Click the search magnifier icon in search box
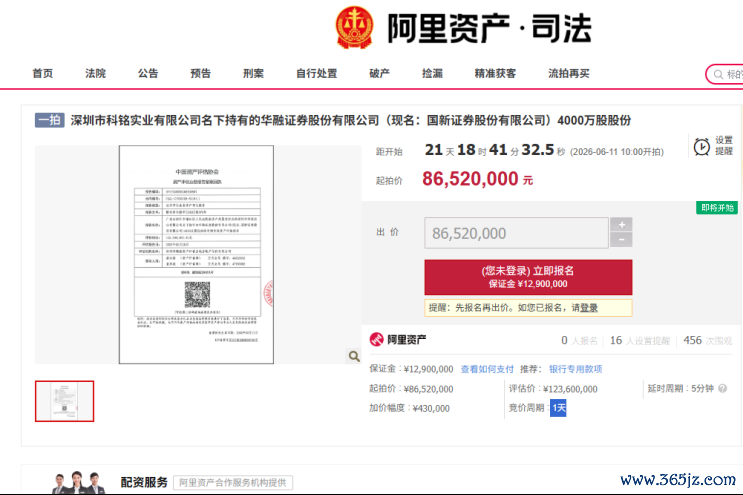 click(718, 74)
